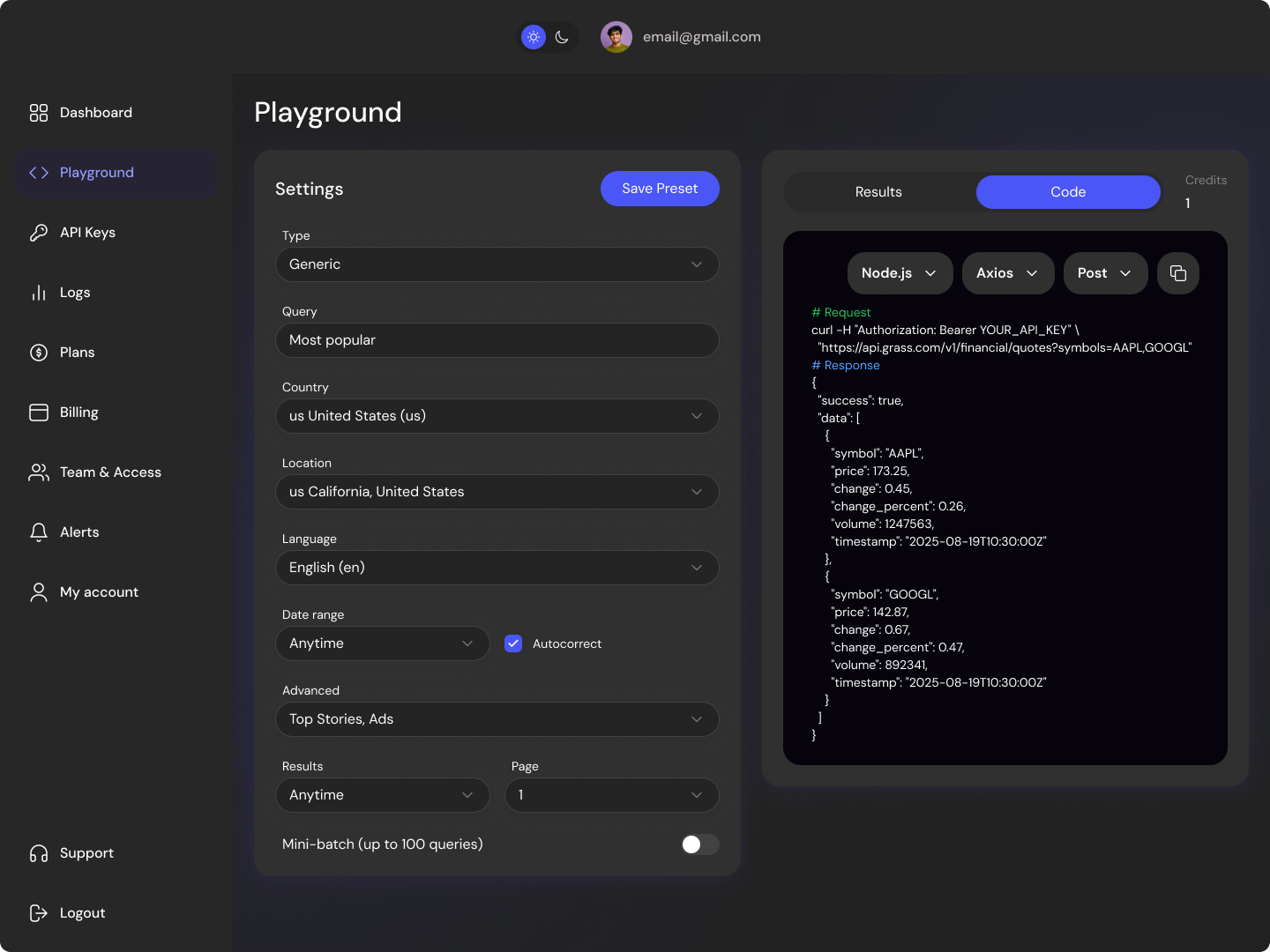Switch to the Results tab
This screenshot has height=952, width=1270.
point(878,191)
